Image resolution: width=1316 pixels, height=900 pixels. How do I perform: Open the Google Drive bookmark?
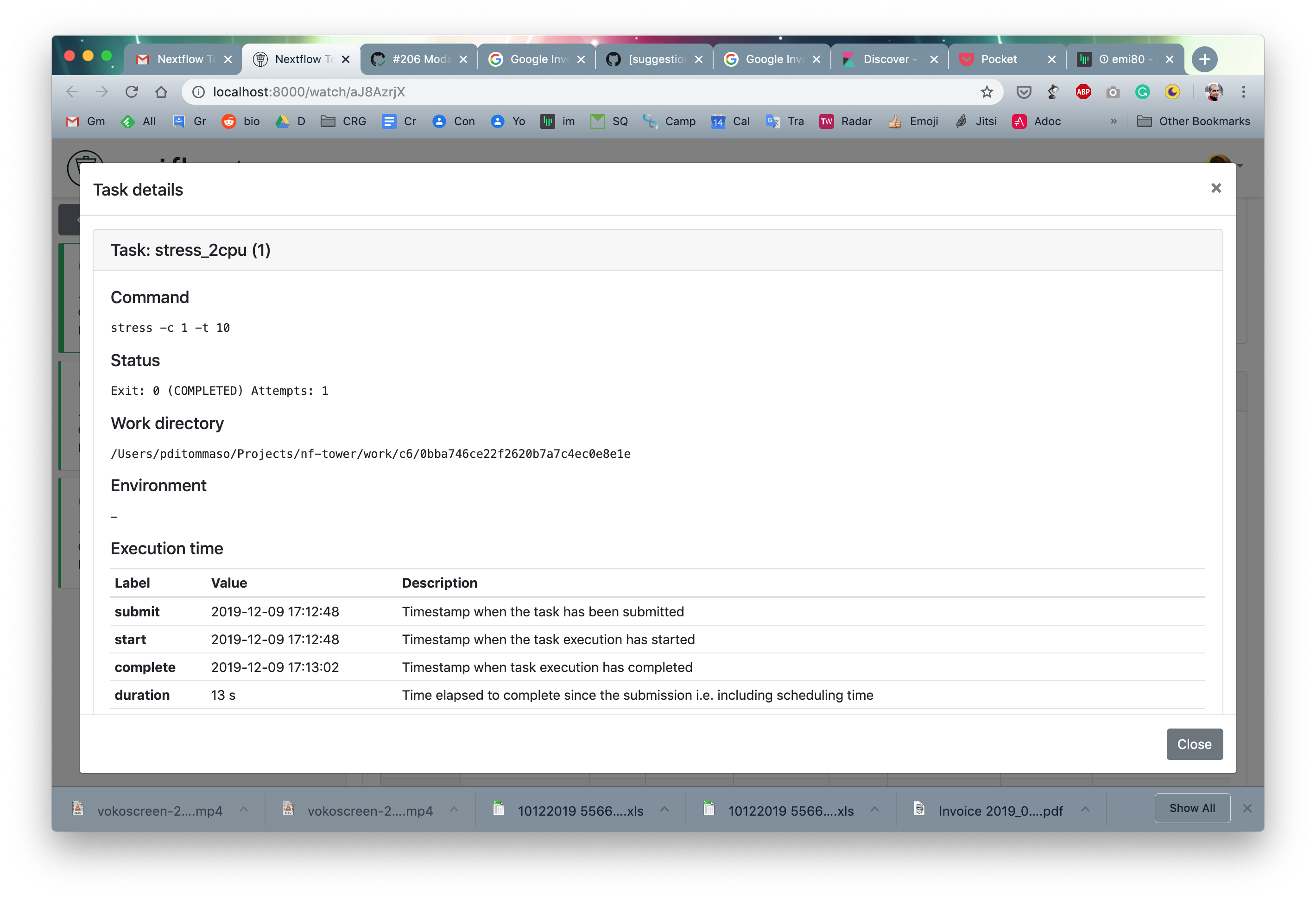coord(291,121)
